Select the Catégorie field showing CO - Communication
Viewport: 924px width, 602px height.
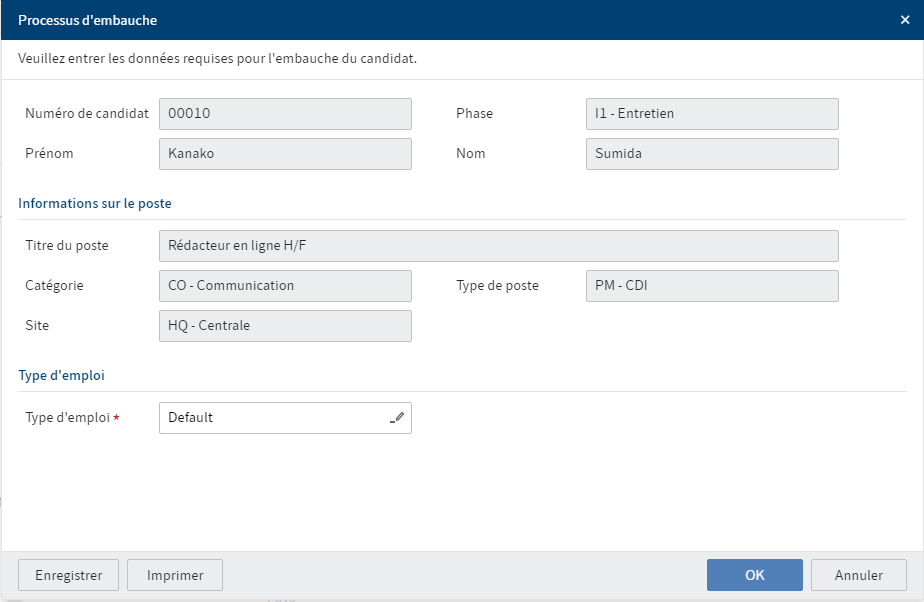tap(285, 286)
